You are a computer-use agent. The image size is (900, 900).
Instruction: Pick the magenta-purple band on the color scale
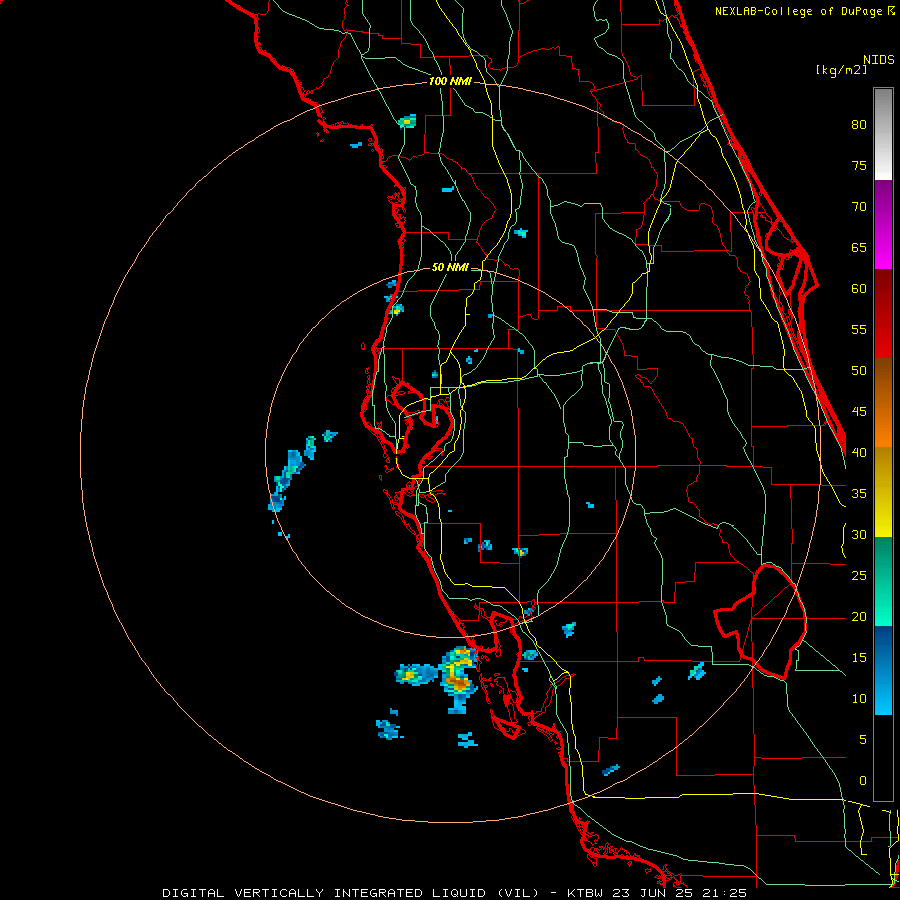tap(883, 225)
